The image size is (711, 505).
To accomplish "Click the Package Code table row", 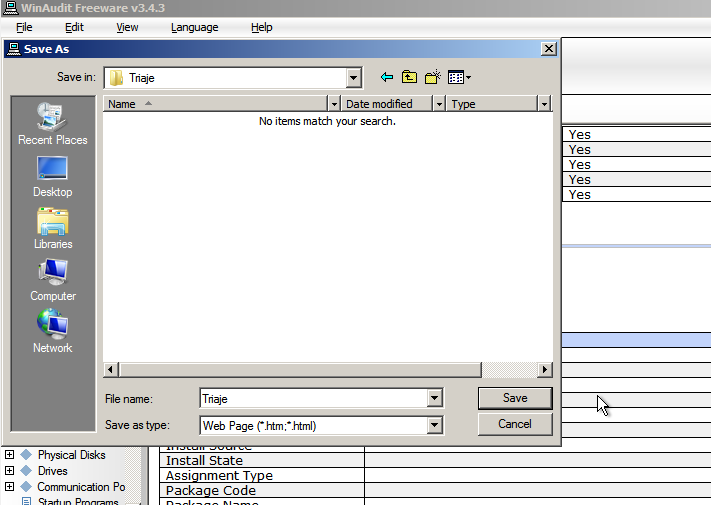I will 435,490.
